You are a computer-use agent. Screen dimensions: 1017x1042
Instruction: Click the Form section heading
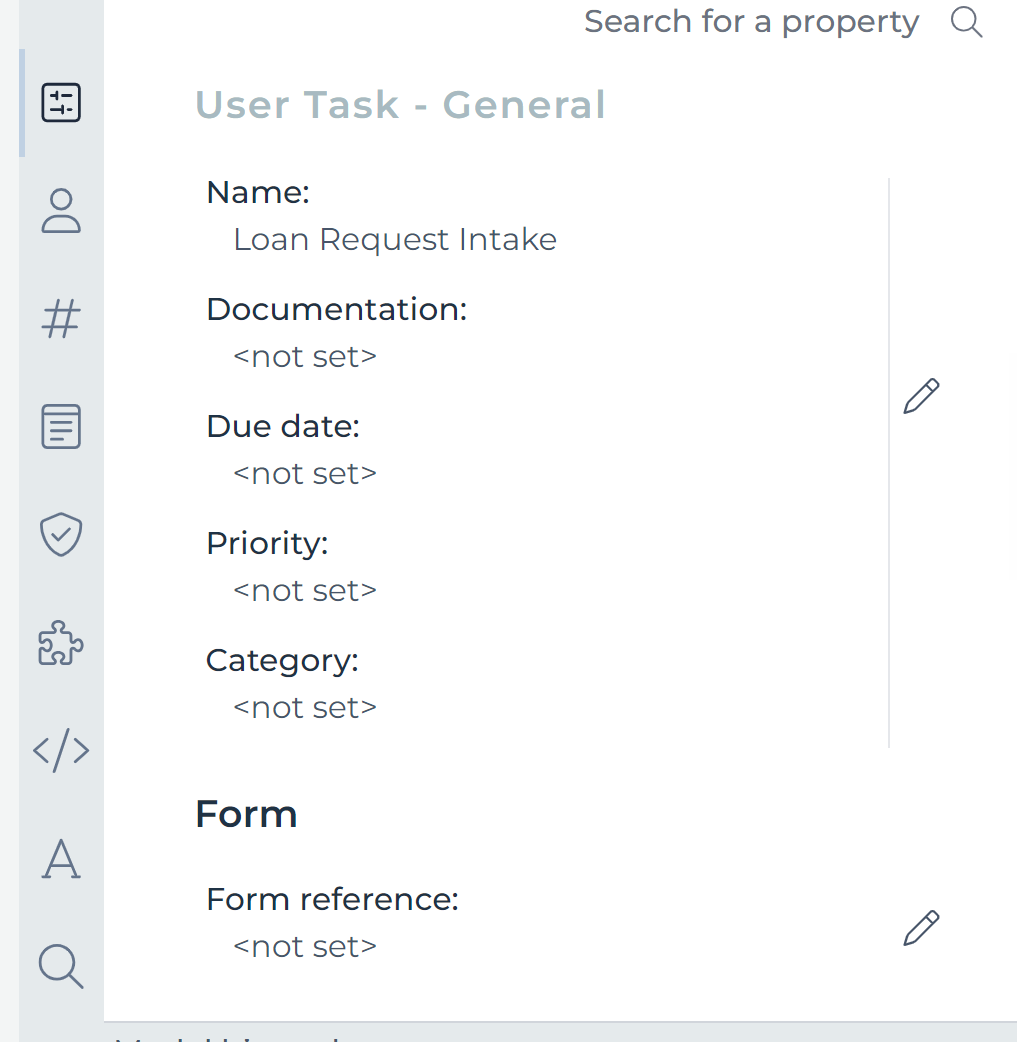(246, 813)
